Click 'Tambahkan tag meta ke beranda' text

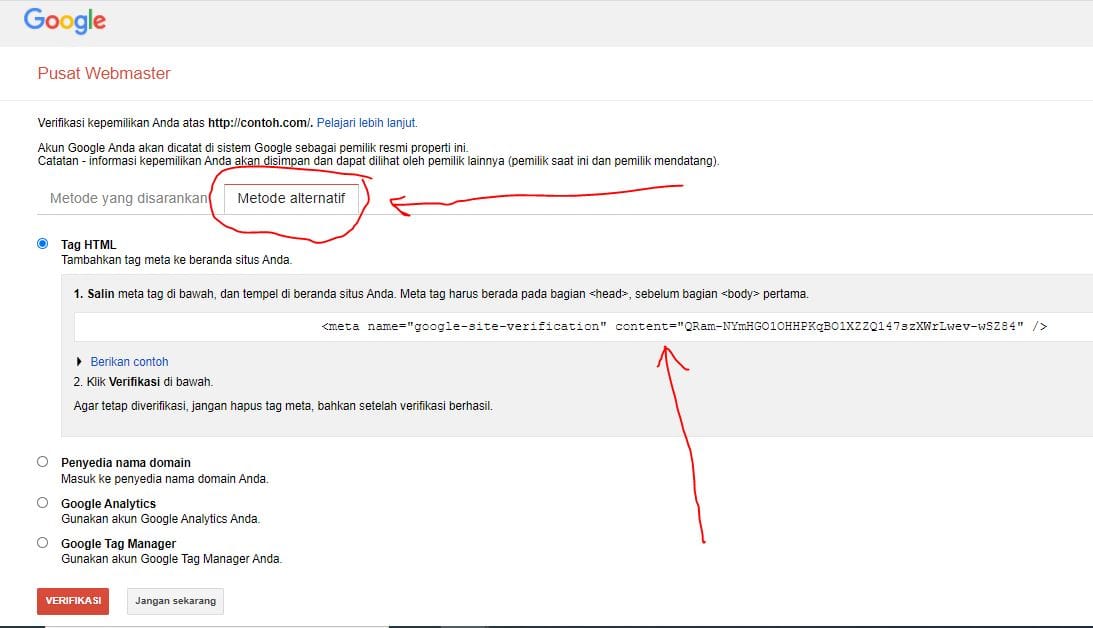click(176, 260)
